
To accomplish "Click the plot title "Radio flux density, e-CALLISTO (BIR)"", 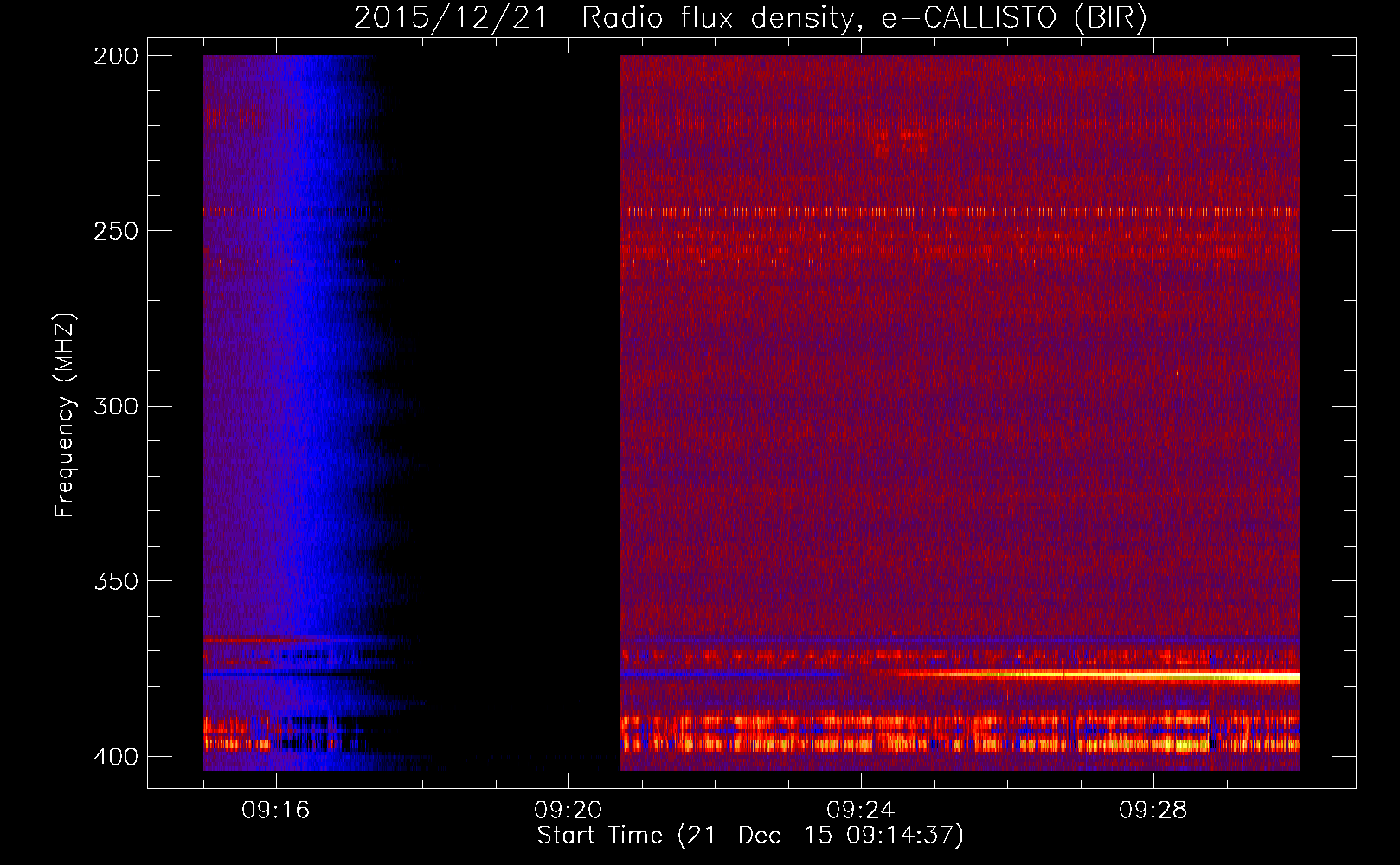I will coord(864,17).
